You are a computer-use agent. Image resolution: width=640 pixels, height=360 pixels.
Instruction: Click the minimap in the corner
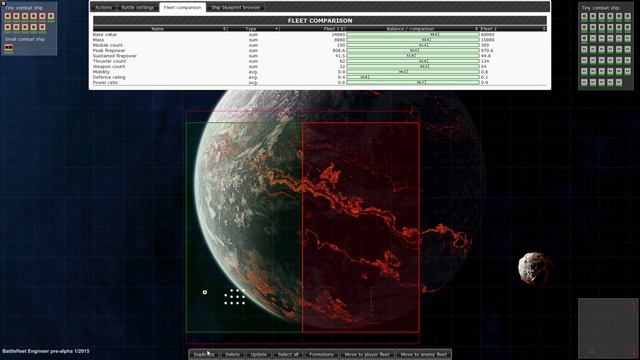pyautogui.click(x=608, y=328)
